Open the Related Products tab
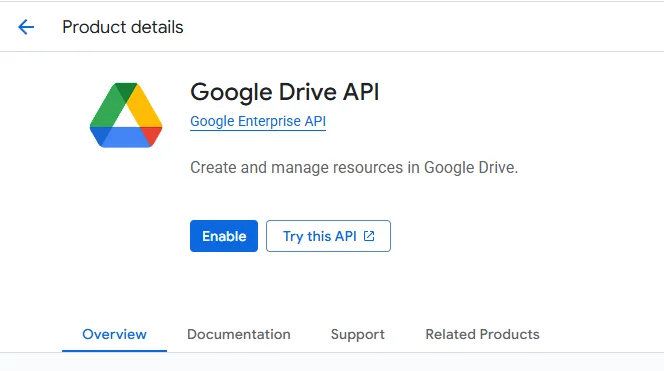The height and width of the screenshot is (371, 664). tap(482, 334)
